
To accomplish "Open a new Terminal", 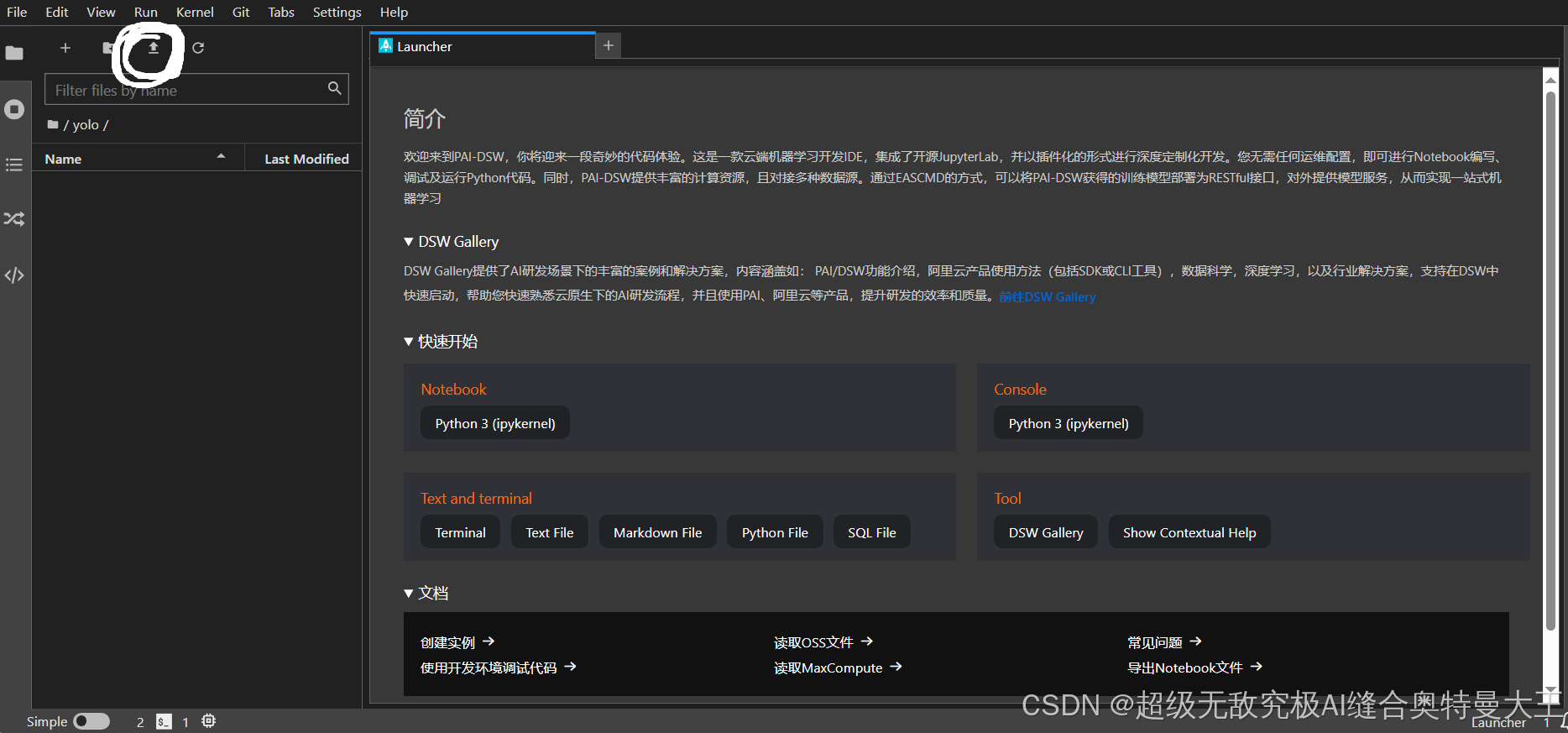I will coord(460,532).
